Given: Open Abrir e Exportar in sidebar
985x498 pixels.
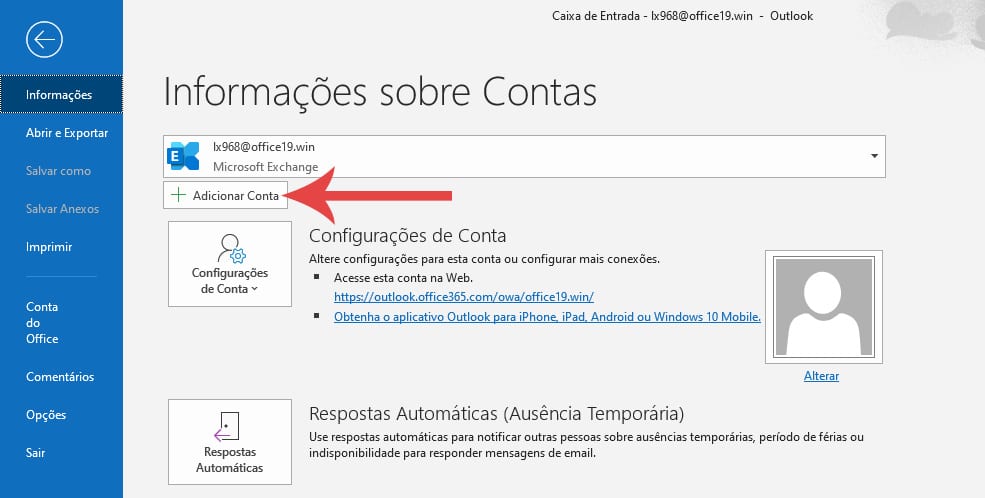Looking at the screenshot, I should pos(67,133).
